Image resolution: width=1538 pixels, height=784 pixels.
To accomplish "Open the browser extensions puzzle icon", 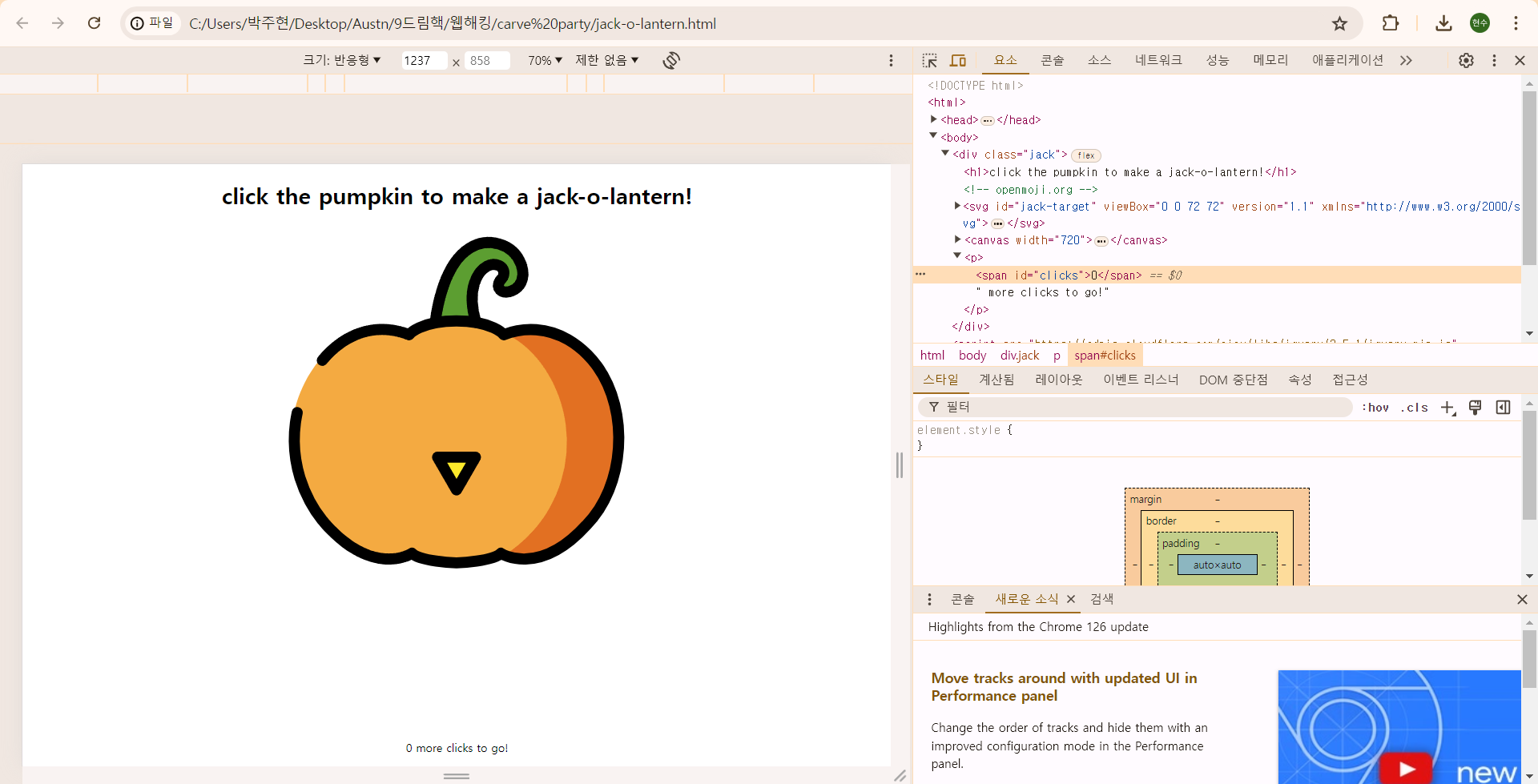I will [x=1391, y=23].
